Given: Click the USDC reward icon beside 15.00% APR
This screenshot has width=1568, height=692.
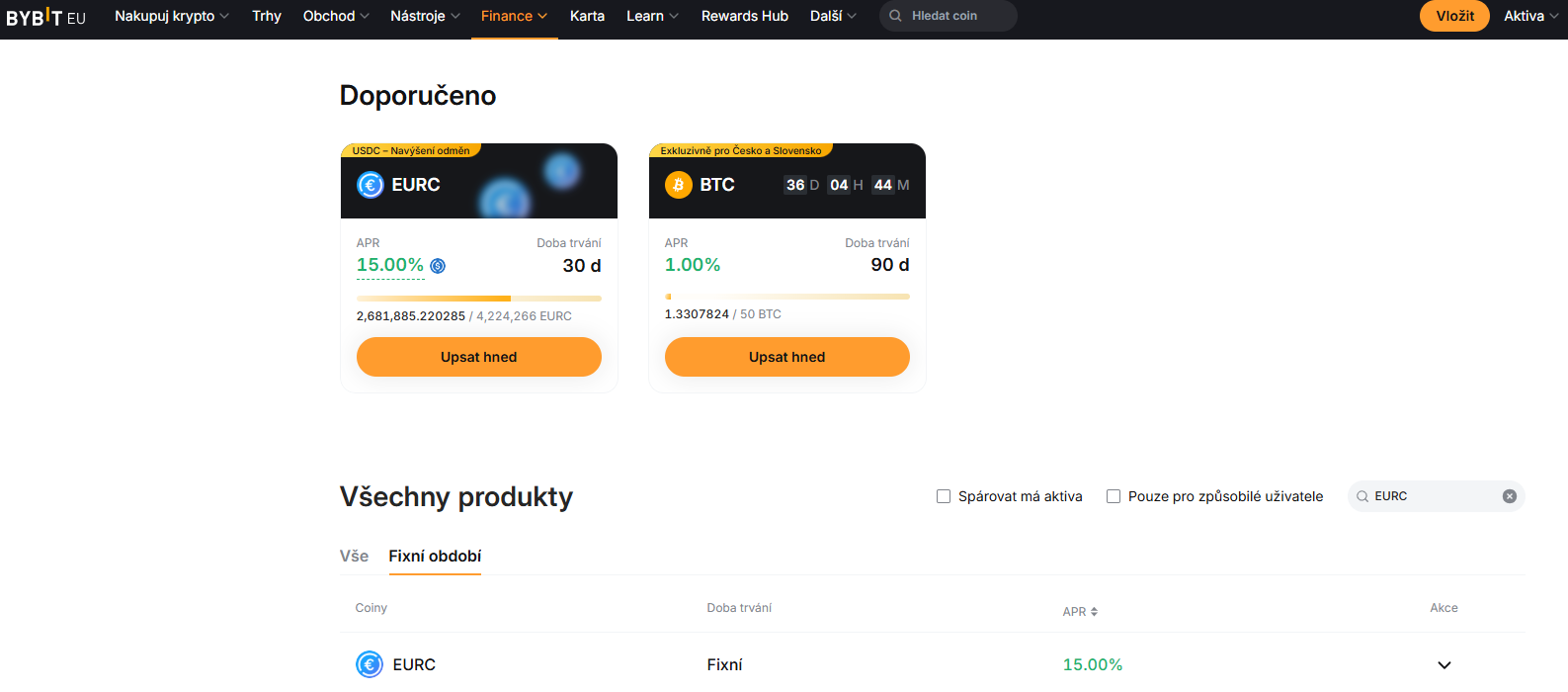Looking at the screenshot, I should tap(438, 266).
